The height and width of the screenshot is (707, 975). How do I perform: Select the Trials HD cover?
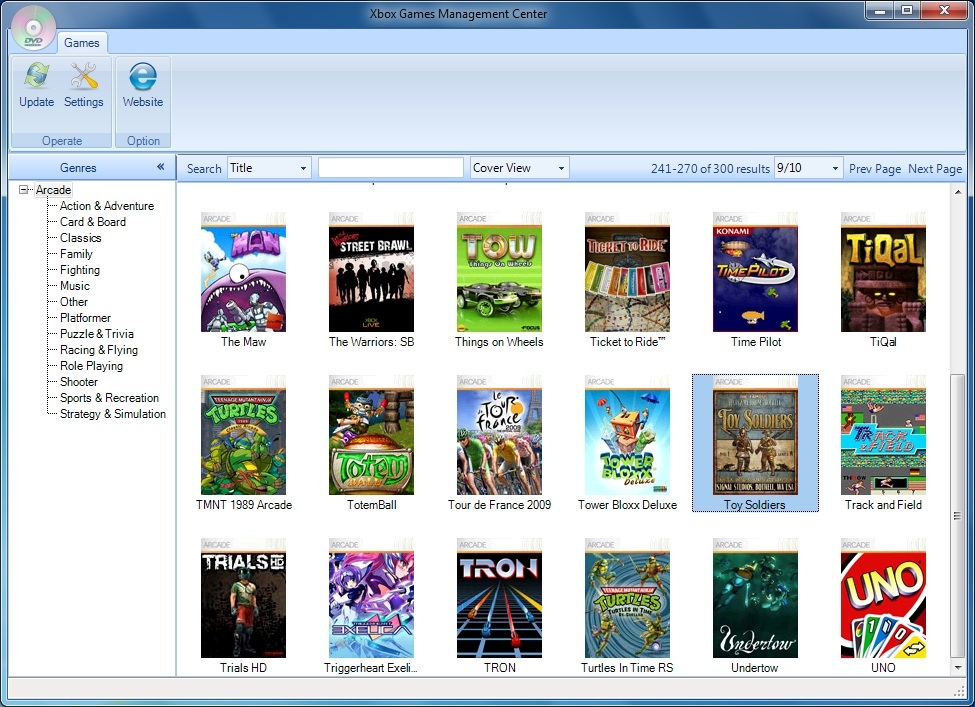coord(243,598)
